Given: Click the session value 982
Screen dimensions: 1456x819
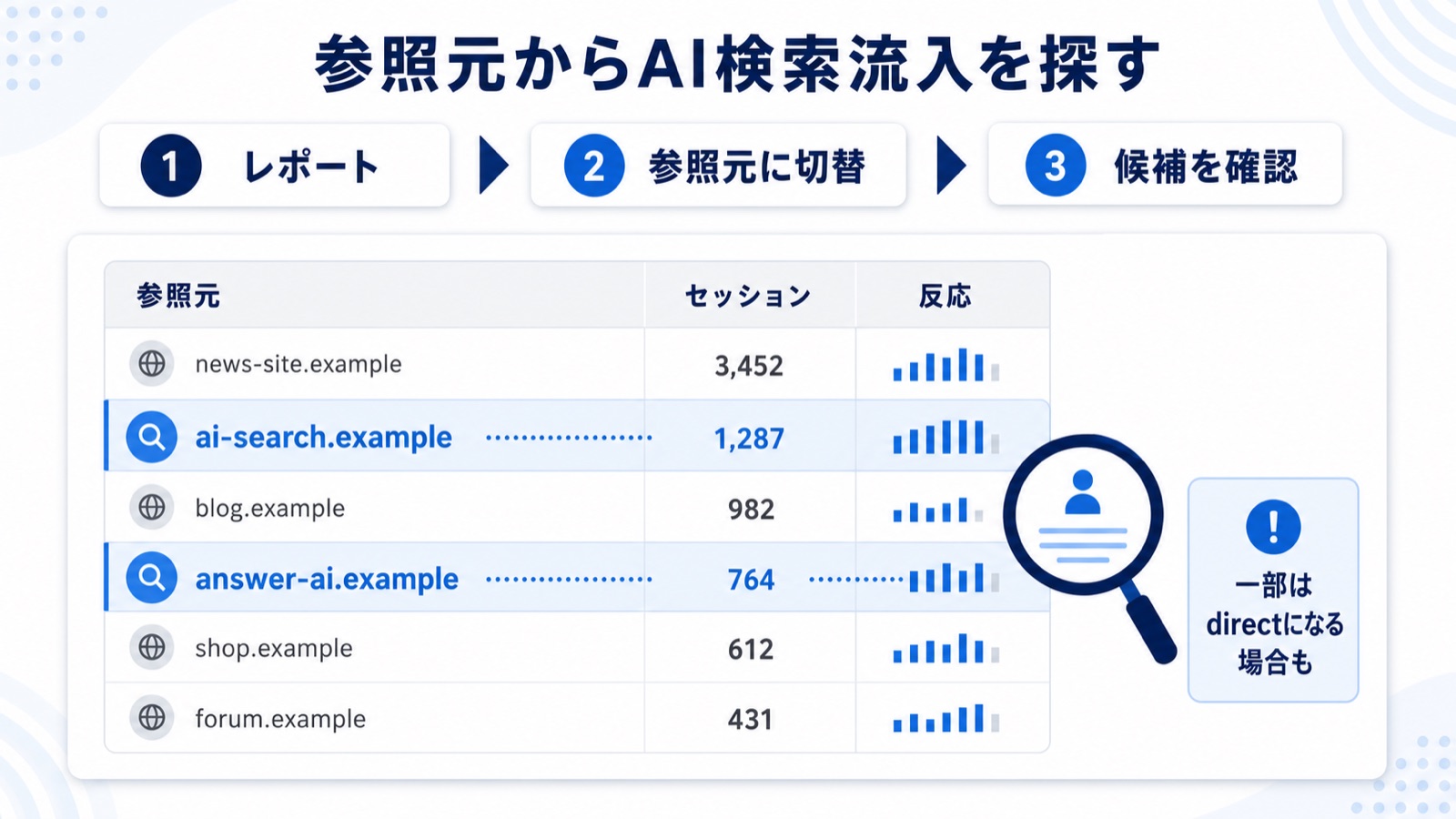Looking at the screenshot, I should [751, 509].
